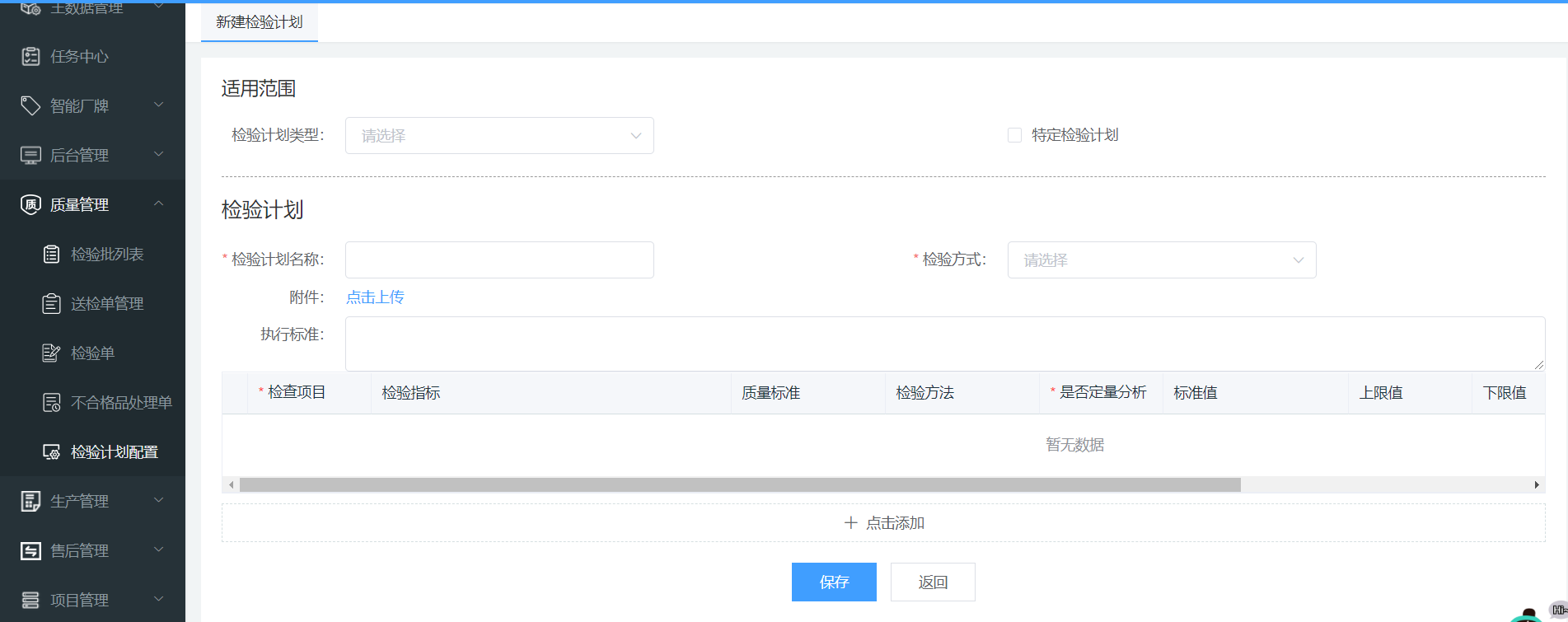Image resolution: width=1568 pixels, height=622 pixels.
Task: Open 检验计划配置 menu item
Action: pos(114,451)
